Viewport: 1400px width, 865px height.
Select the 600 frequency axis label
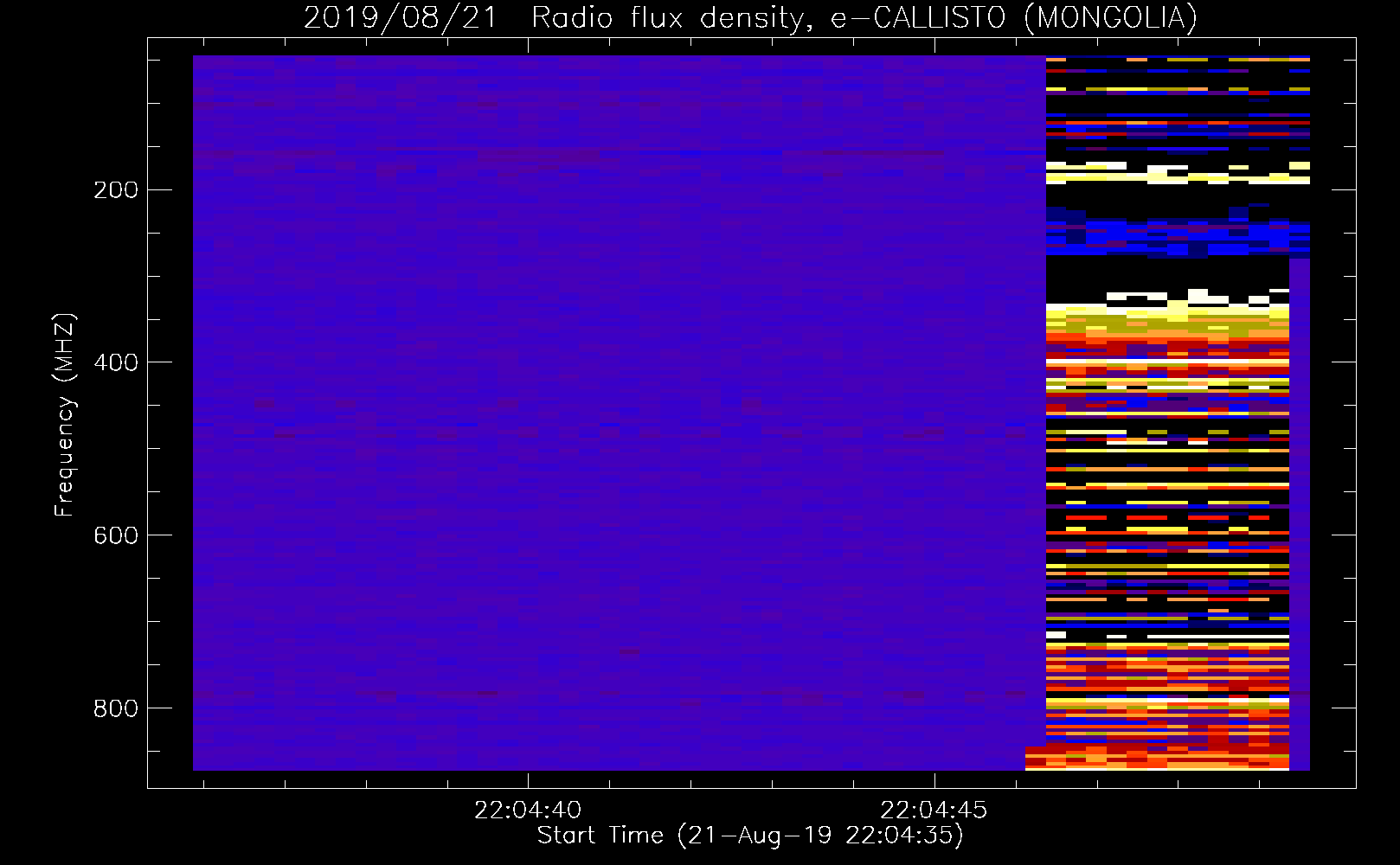116,536
